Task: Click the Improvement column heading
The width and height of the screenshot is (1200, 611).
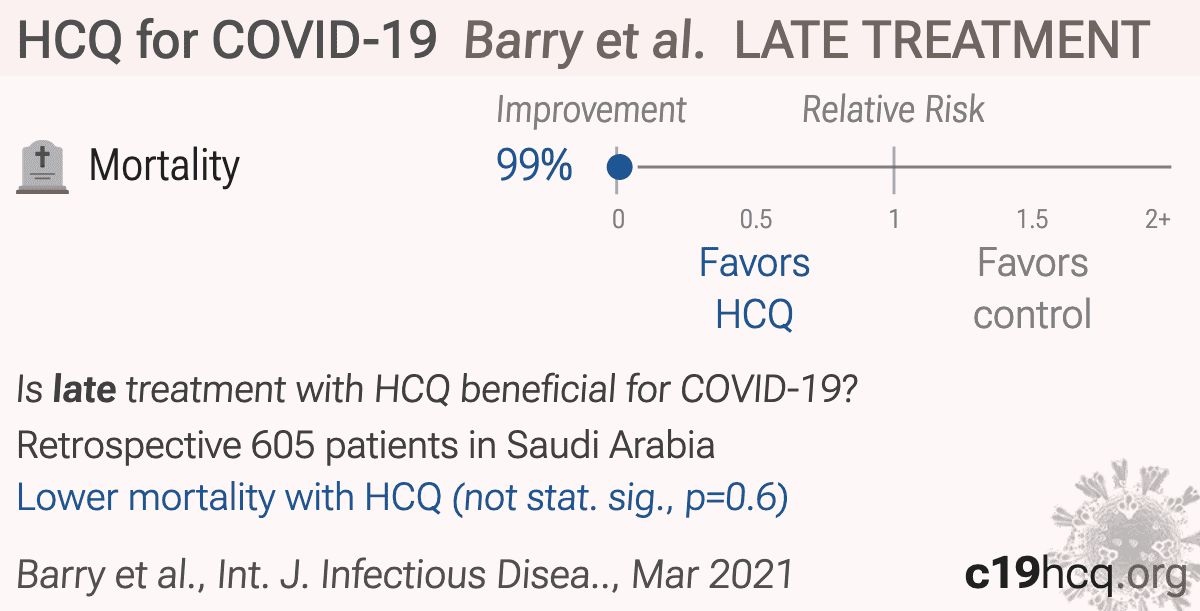Action: coord(591,110)
